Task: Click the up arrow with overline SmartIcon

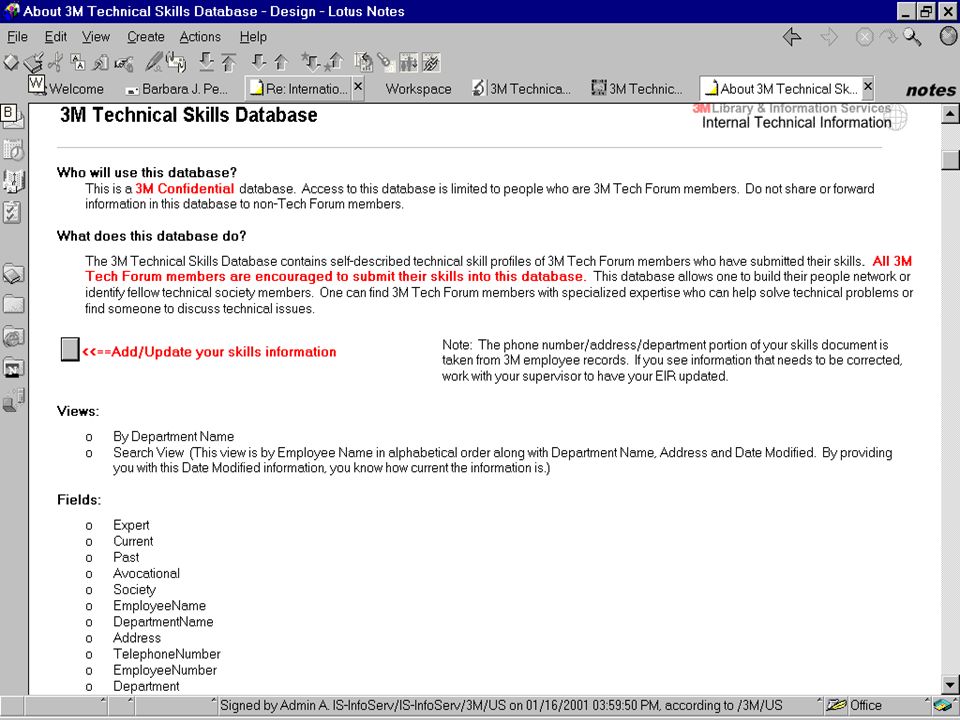Action: [229, 62]
